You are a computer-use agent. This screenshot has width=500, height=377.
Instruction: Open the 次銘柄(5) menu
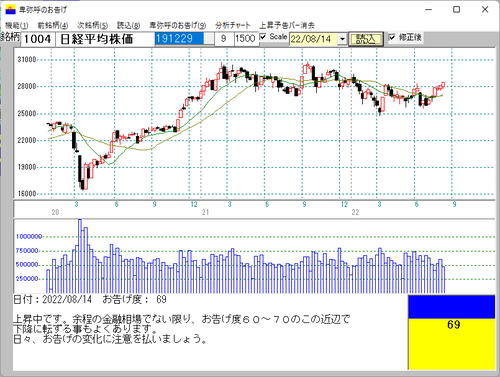(92, 25)
